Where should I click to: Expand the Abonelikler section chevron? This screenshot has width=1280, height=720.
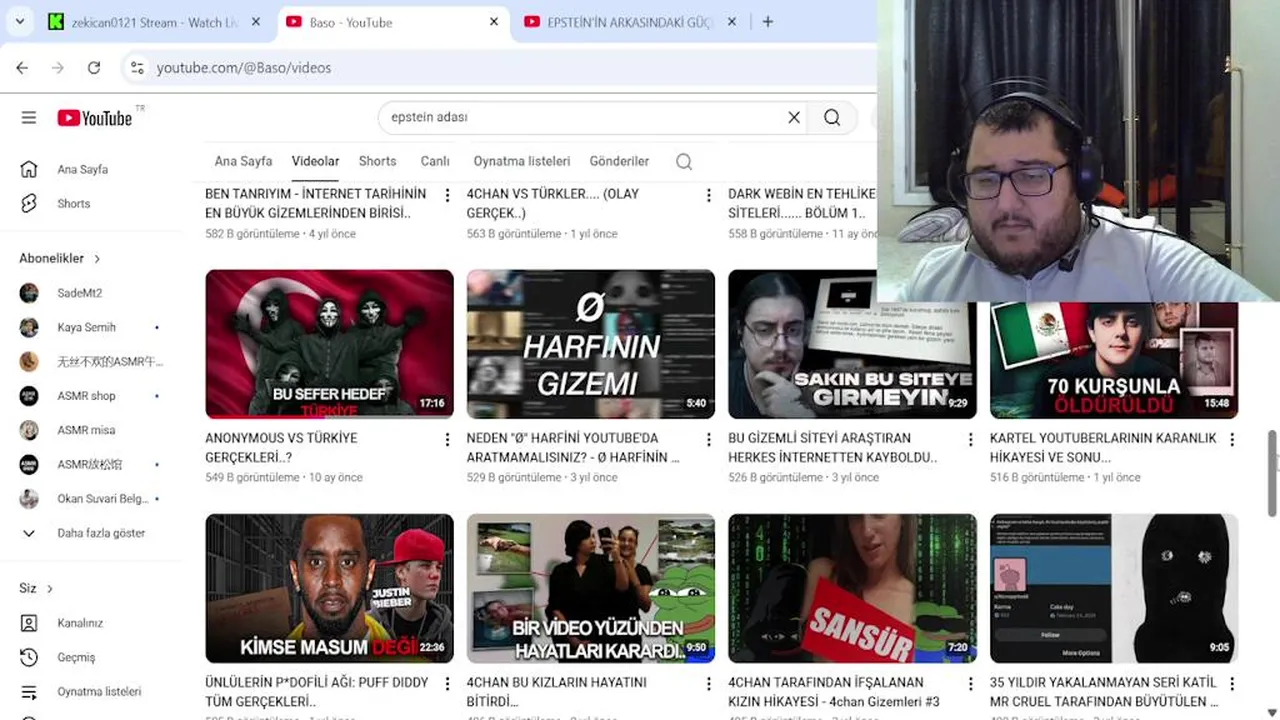97,259
